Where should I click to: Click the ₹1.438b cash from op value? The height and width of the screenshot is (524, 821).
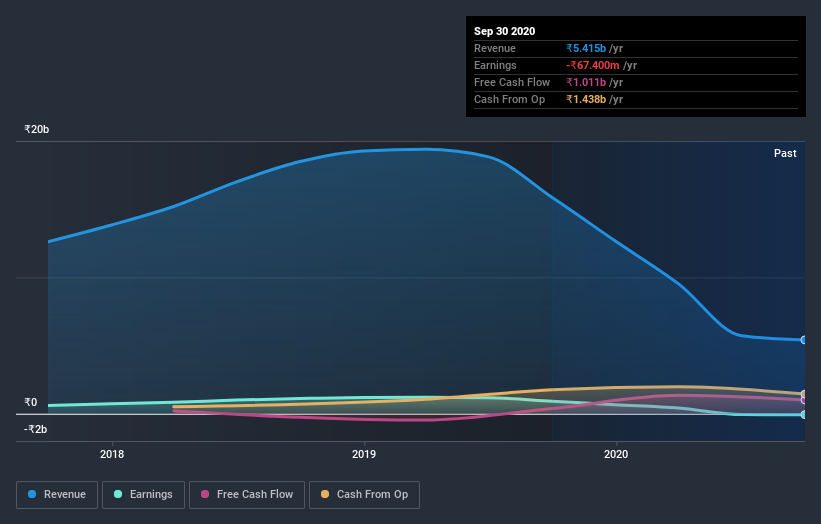(x=586, y=99)
